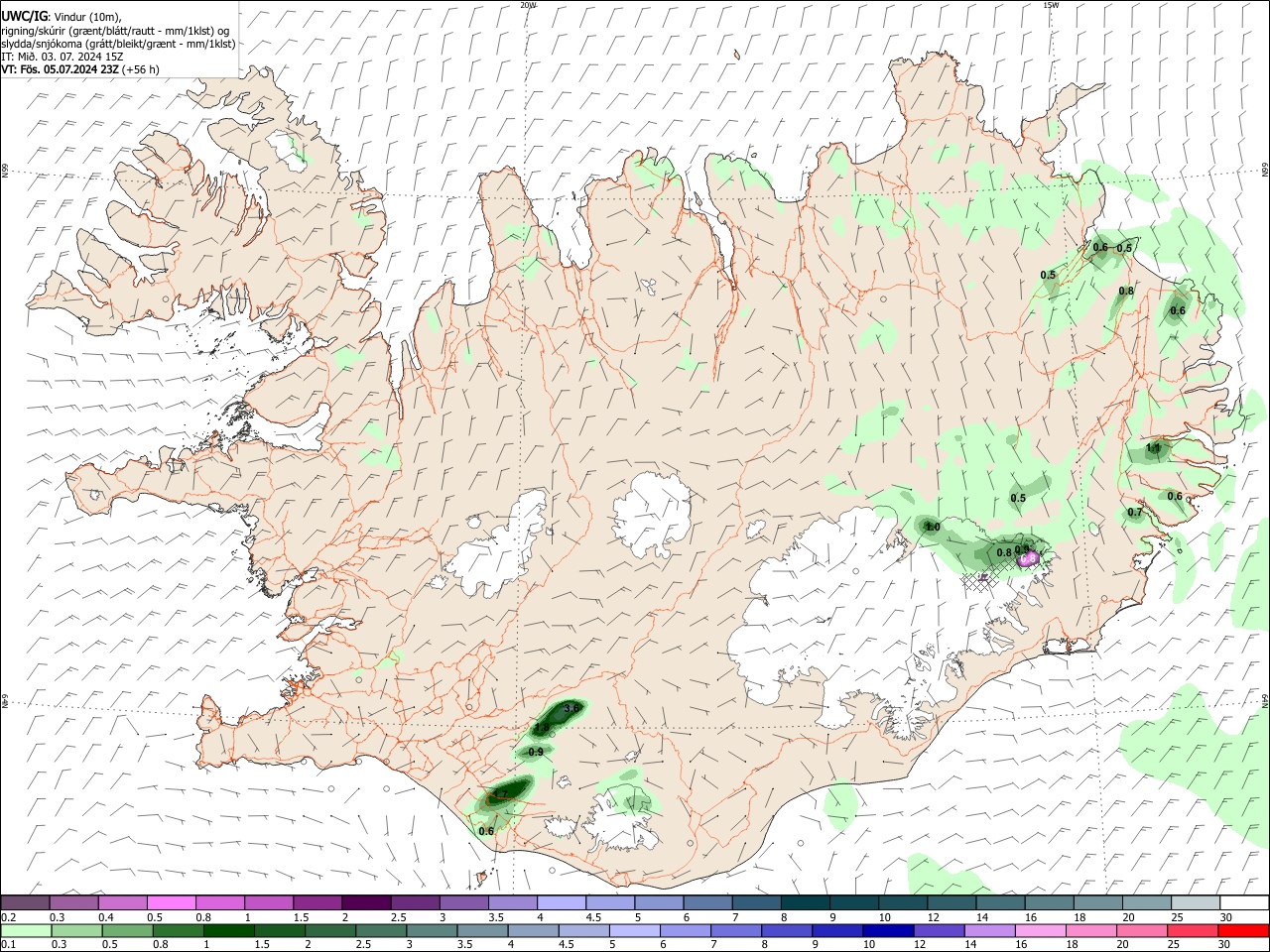Click the "0.1" label in the bottom legend
This screenshot has width=1270, height=952.
pyautogui.click(x=9, y=945)
